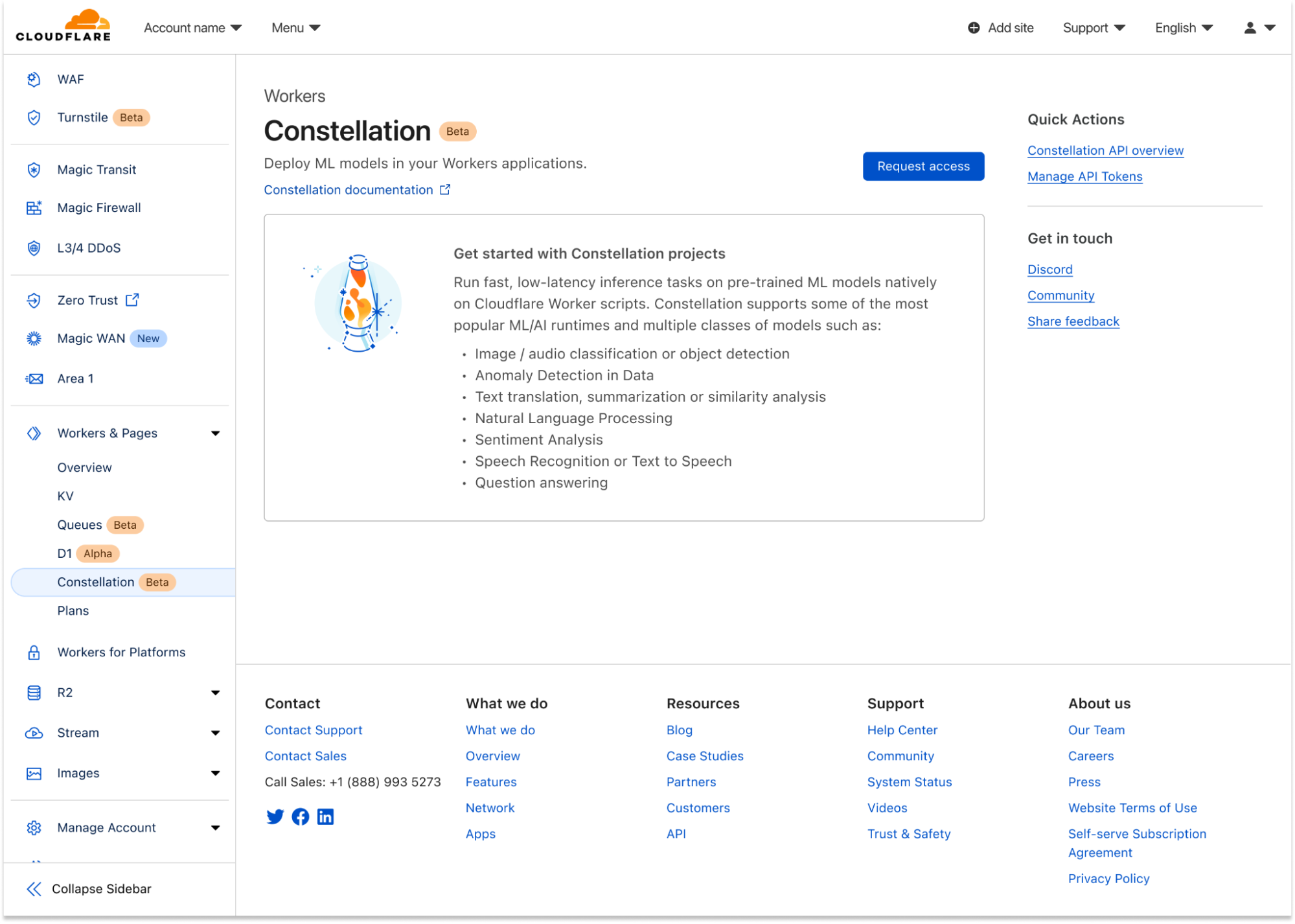Viewport: 1295px width, 924px height.
Task: Collapse the Workers & Pages section
Action: 215,433
